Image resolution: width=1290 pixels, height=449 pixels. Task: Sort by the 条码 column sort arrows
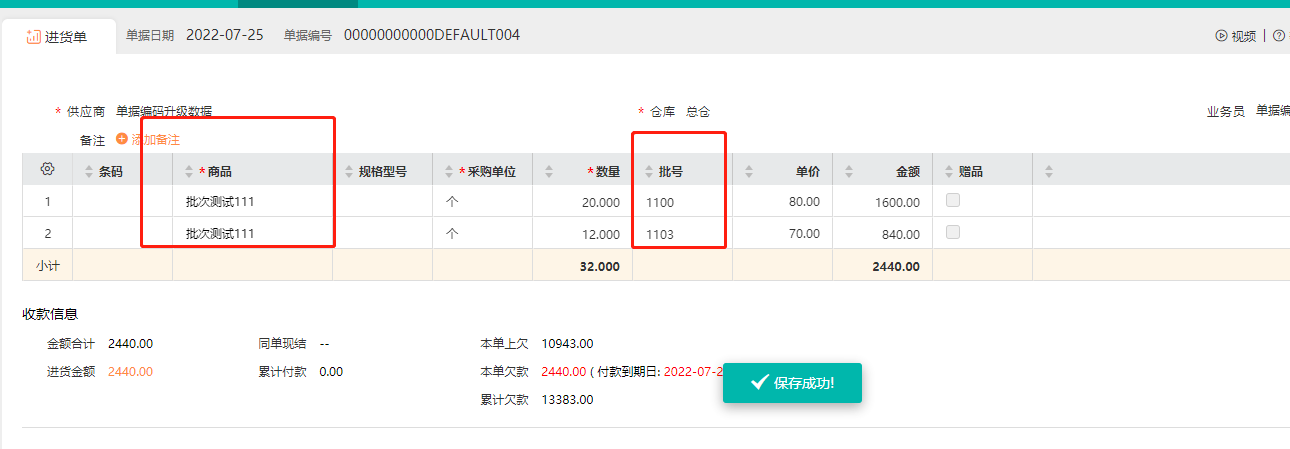(x=89, y=172)
